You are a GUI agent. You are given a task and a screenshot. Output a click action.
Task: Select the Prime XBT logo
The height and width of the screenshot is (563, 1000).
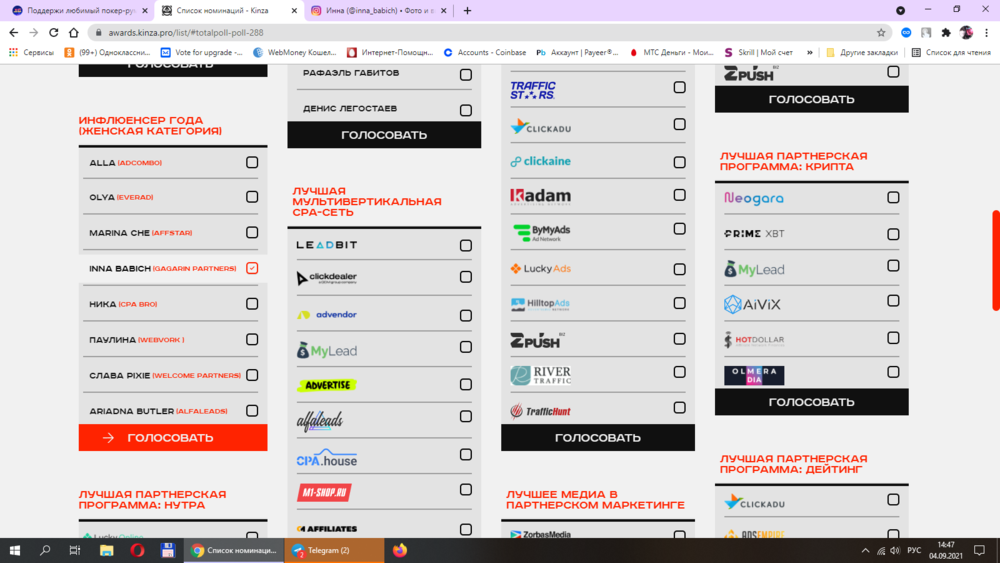coord(754,234)
